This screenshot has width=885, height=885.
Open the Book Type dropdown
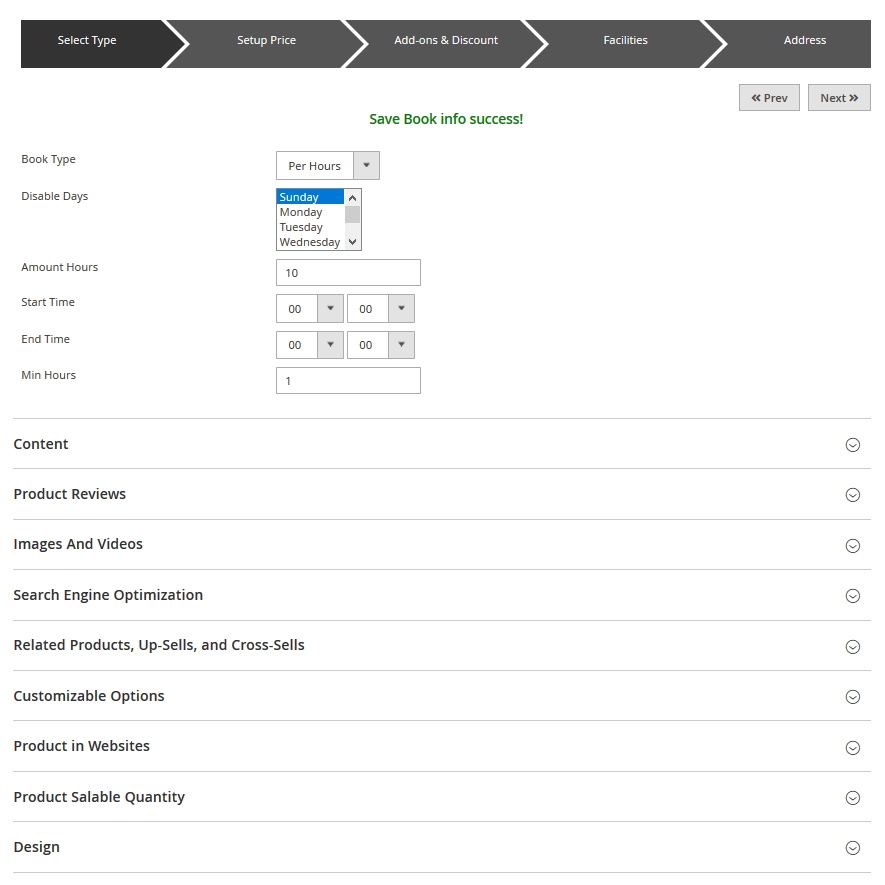click(x=327, y=166)
